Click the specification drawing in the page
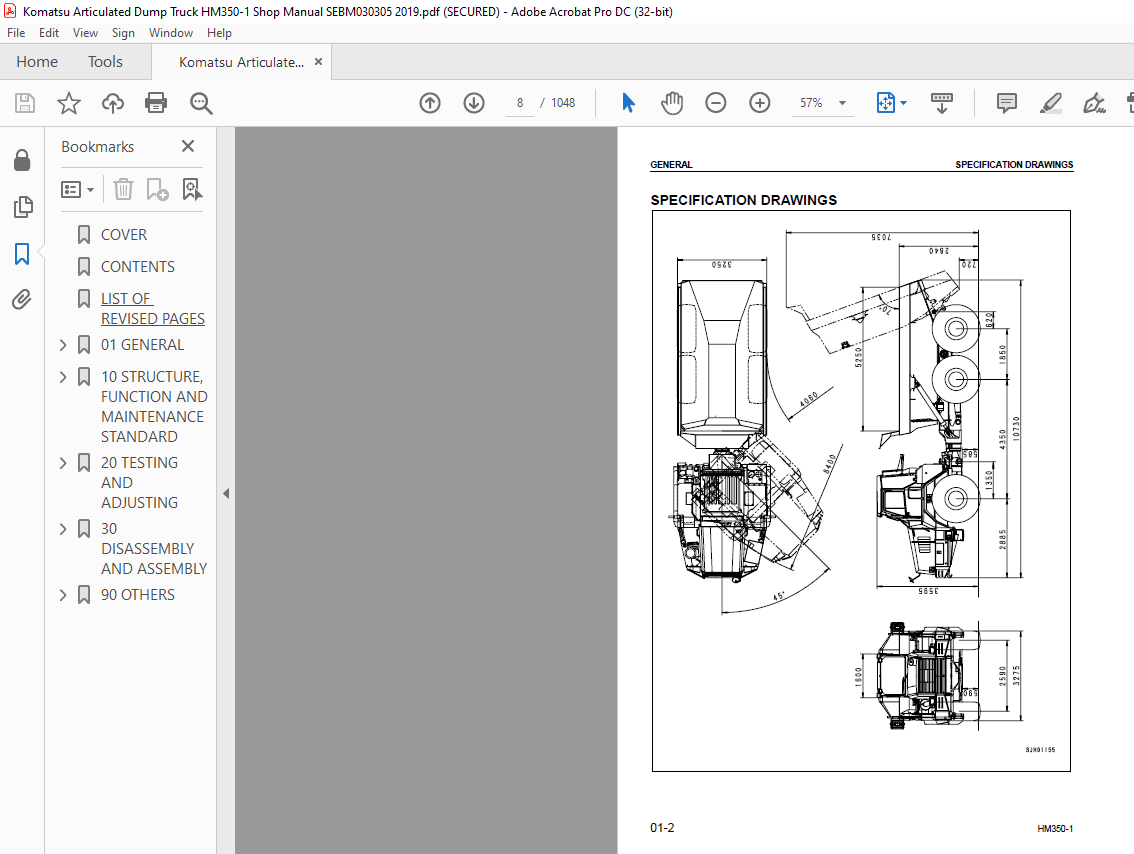The height and width of the screenshot is (854, 1134). [x=861, y=491]
